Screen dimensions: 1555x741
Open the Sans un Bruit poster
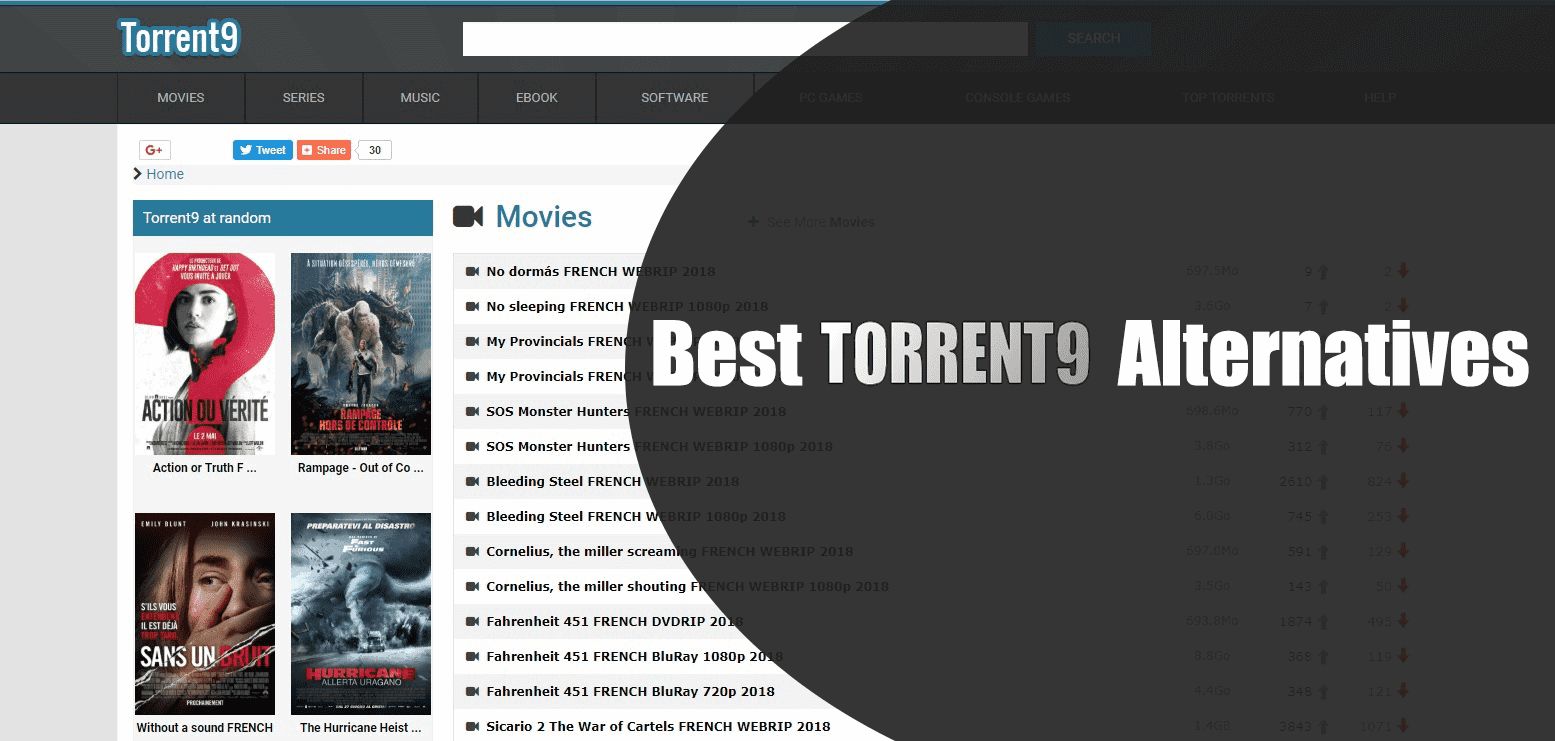coord(205,614)
